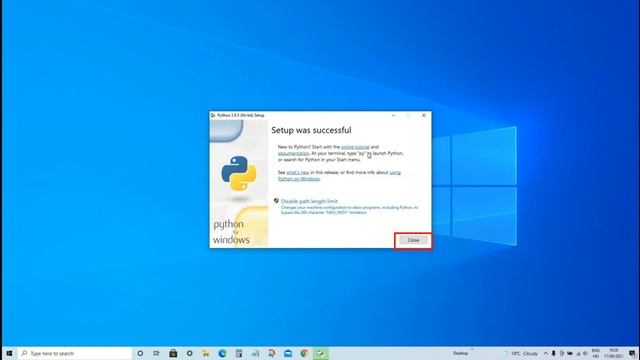Follow the what's new link
Screen dimensions: 640x360
coord(298,173)
